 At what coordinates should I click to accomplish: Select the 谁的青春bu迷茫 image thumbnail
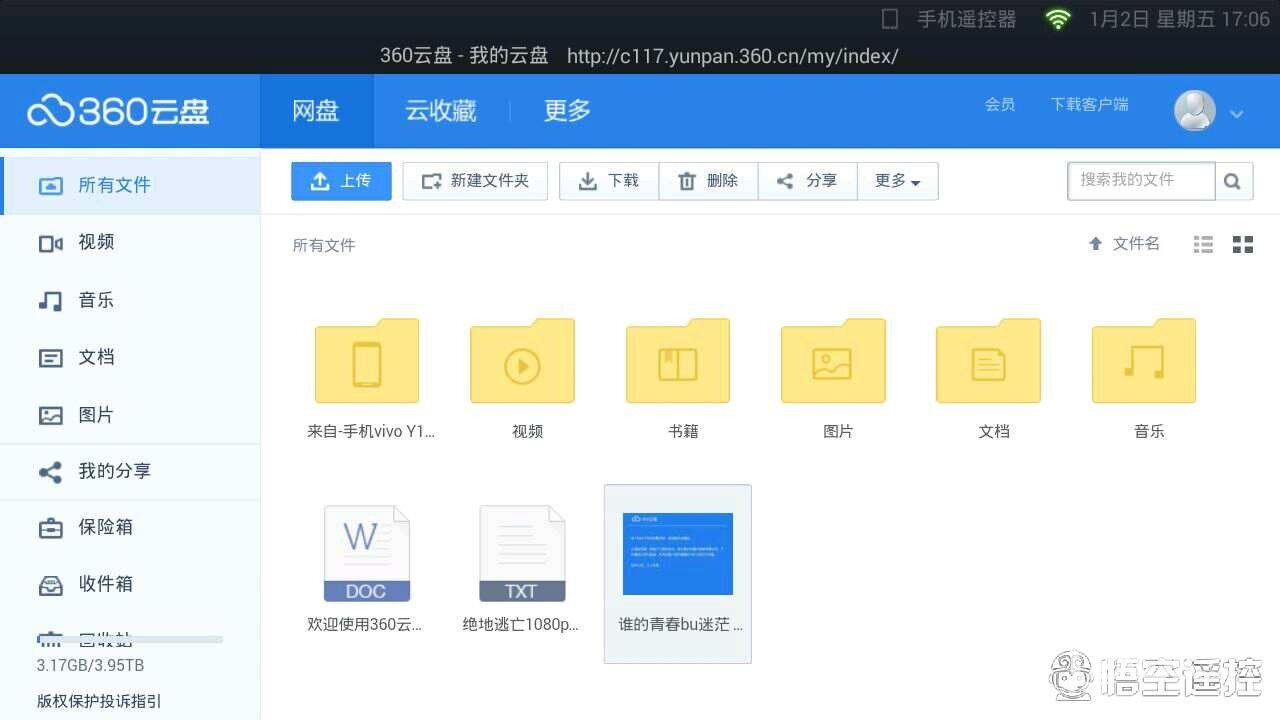678,554
